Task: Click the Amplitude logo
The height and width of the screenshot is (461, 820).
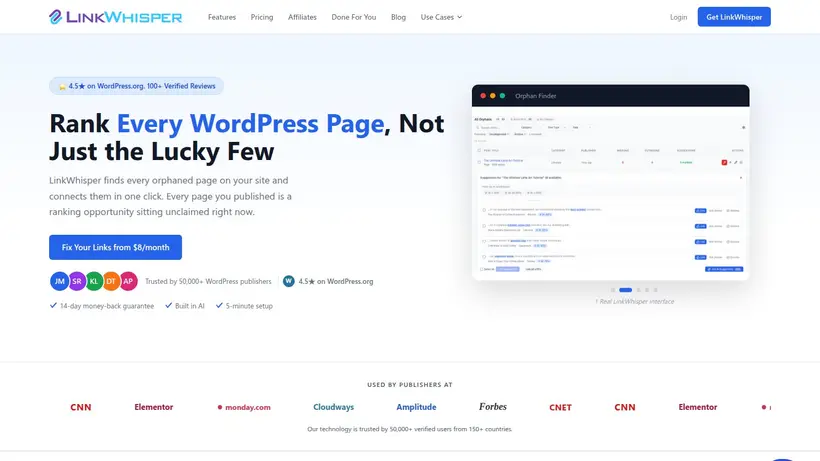Action: [416, 407]
